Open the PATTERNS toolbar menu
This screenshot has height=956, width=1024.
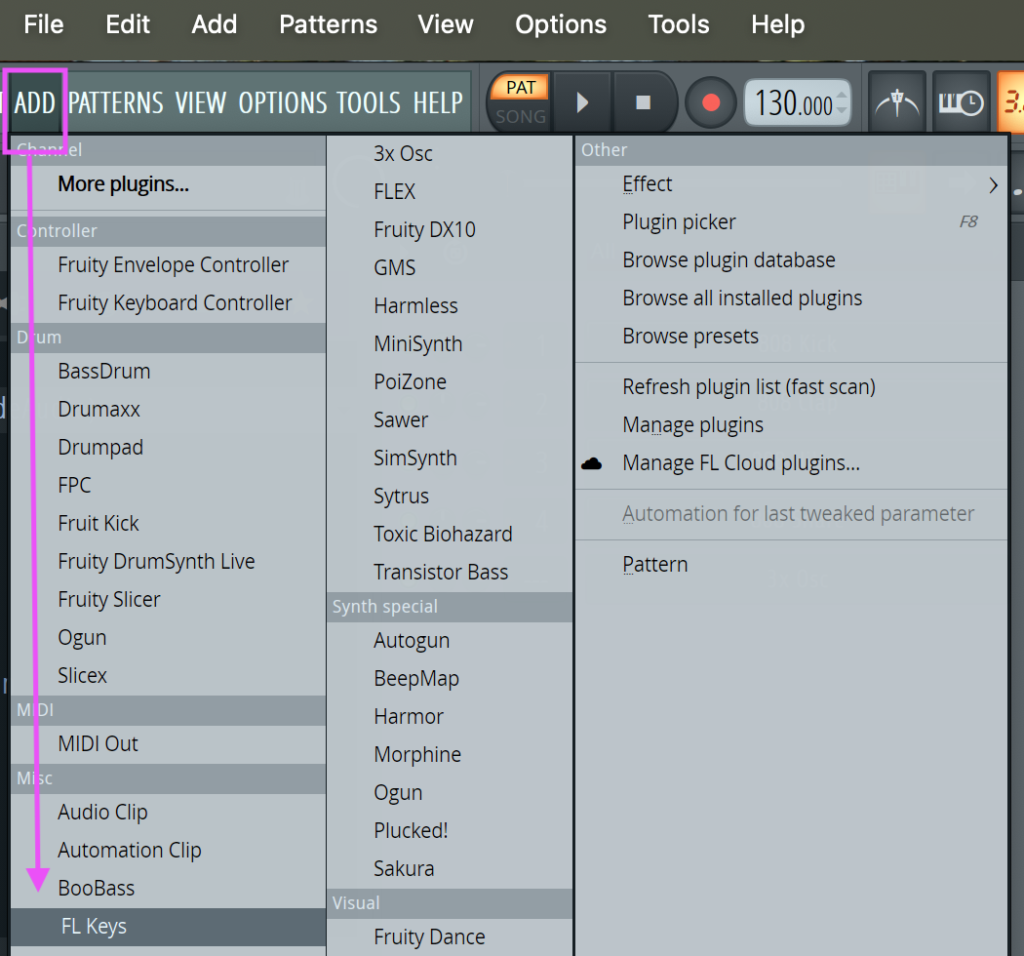pos(115,103)
